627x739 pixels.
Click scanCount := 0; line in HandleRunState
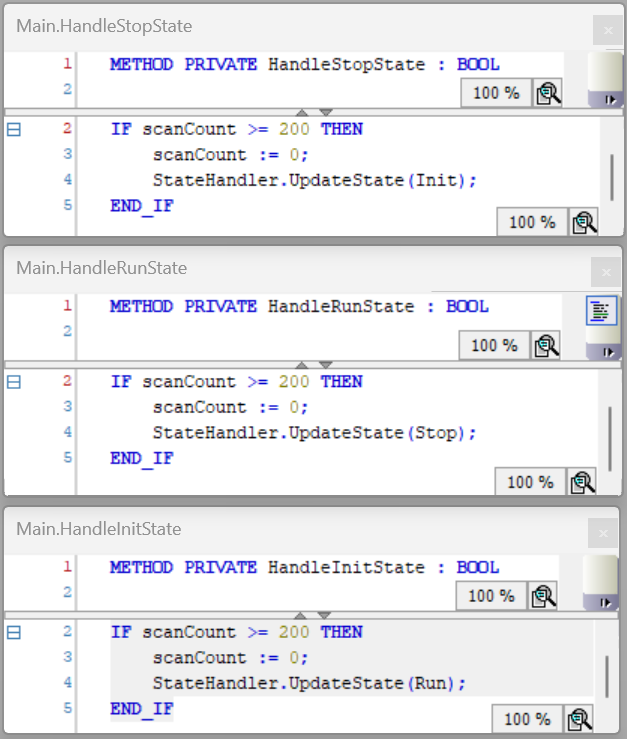coord(231,407)
